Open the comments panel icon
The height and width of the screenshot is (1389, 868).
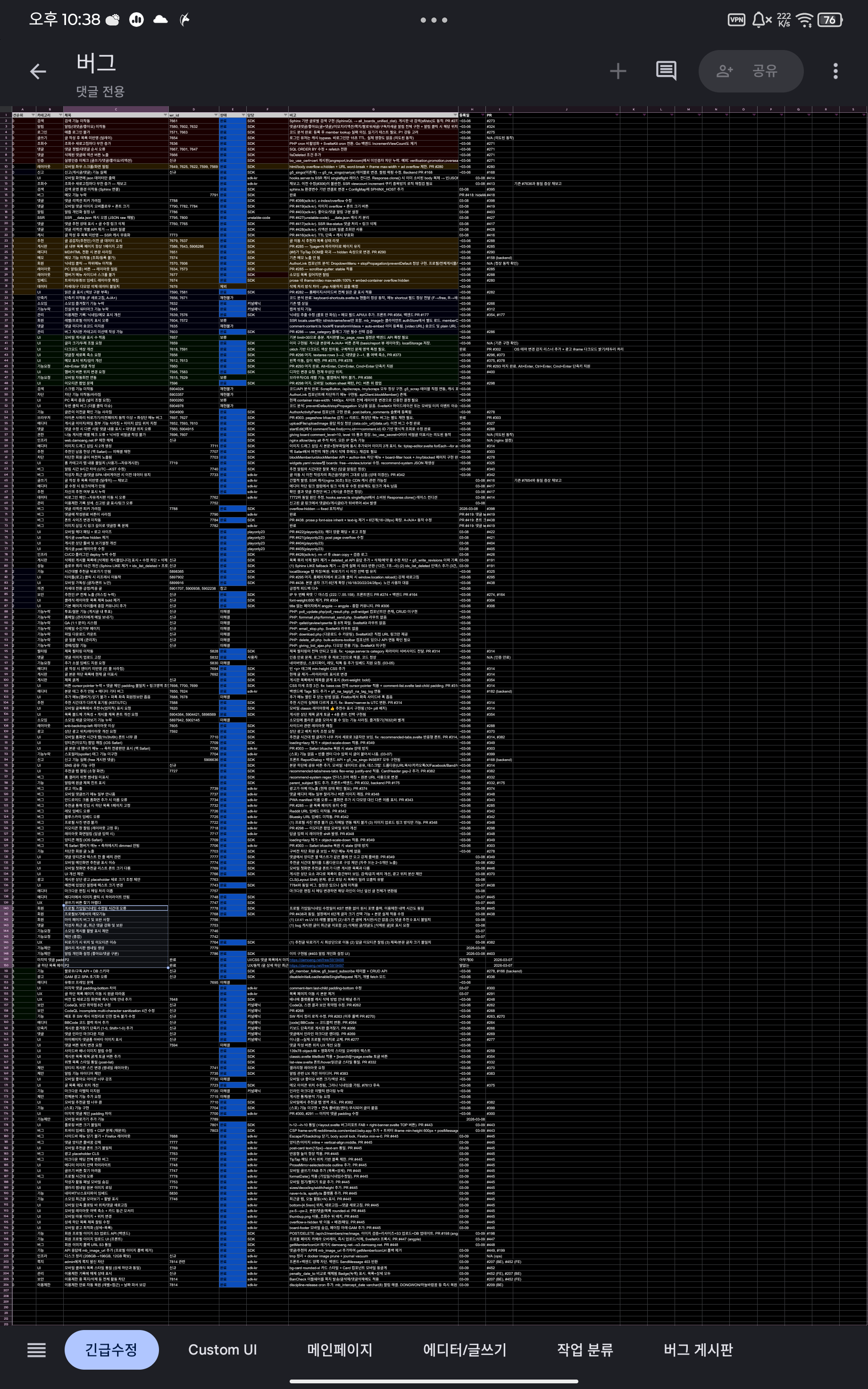point(666,71)
